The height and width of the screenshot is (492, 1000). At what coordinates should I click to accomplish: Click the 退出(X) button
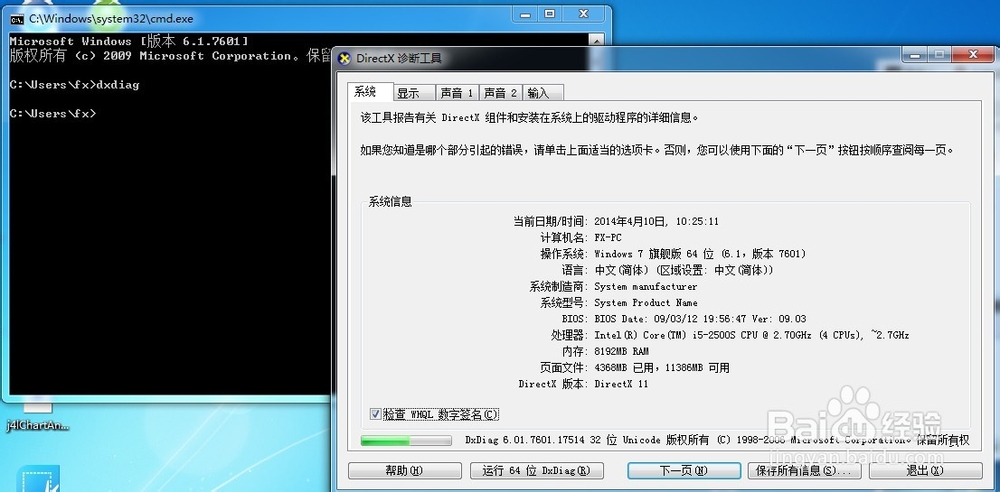click(925, 471)
